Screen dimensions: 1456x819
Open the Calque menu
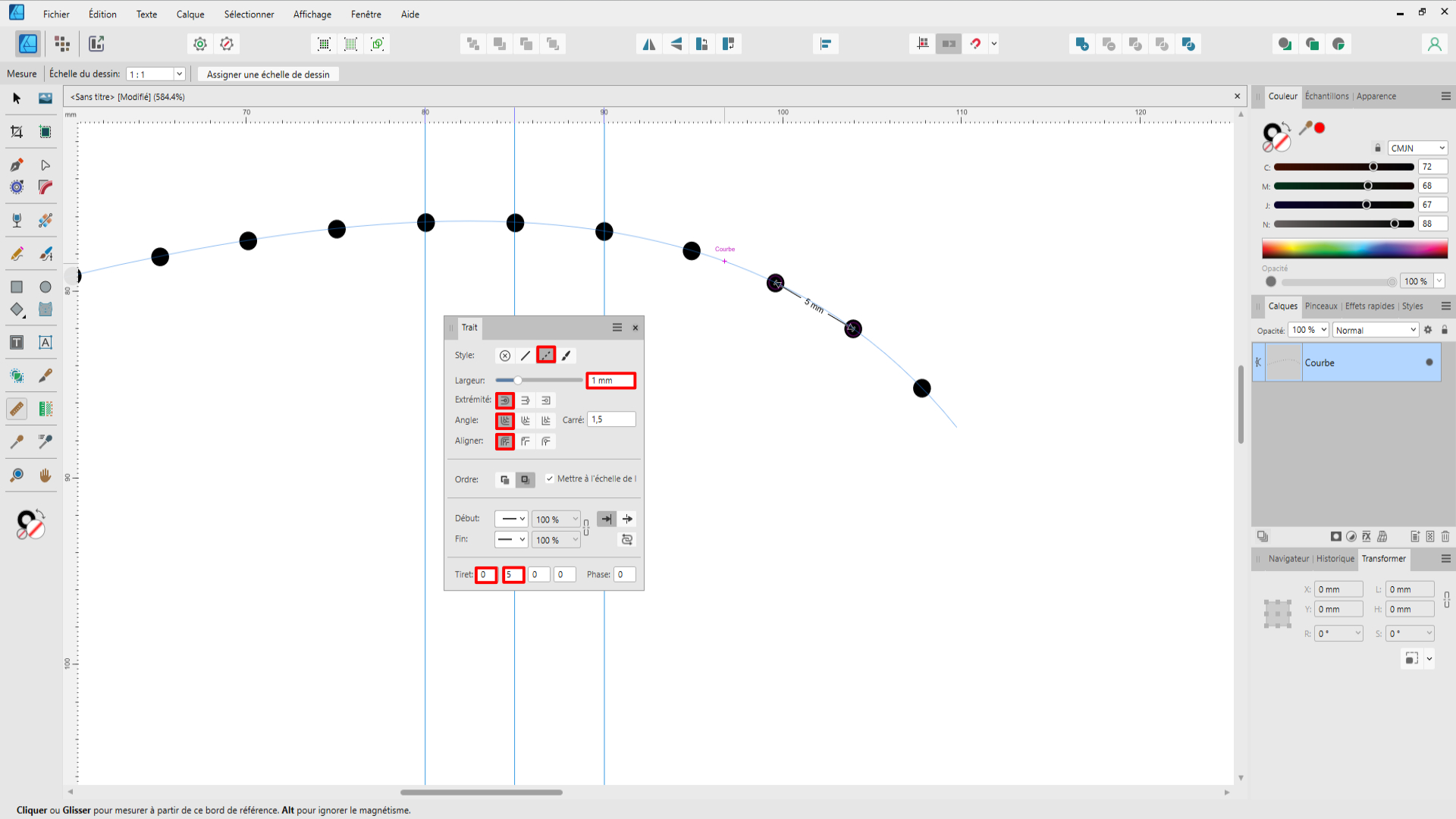(190, 14)
